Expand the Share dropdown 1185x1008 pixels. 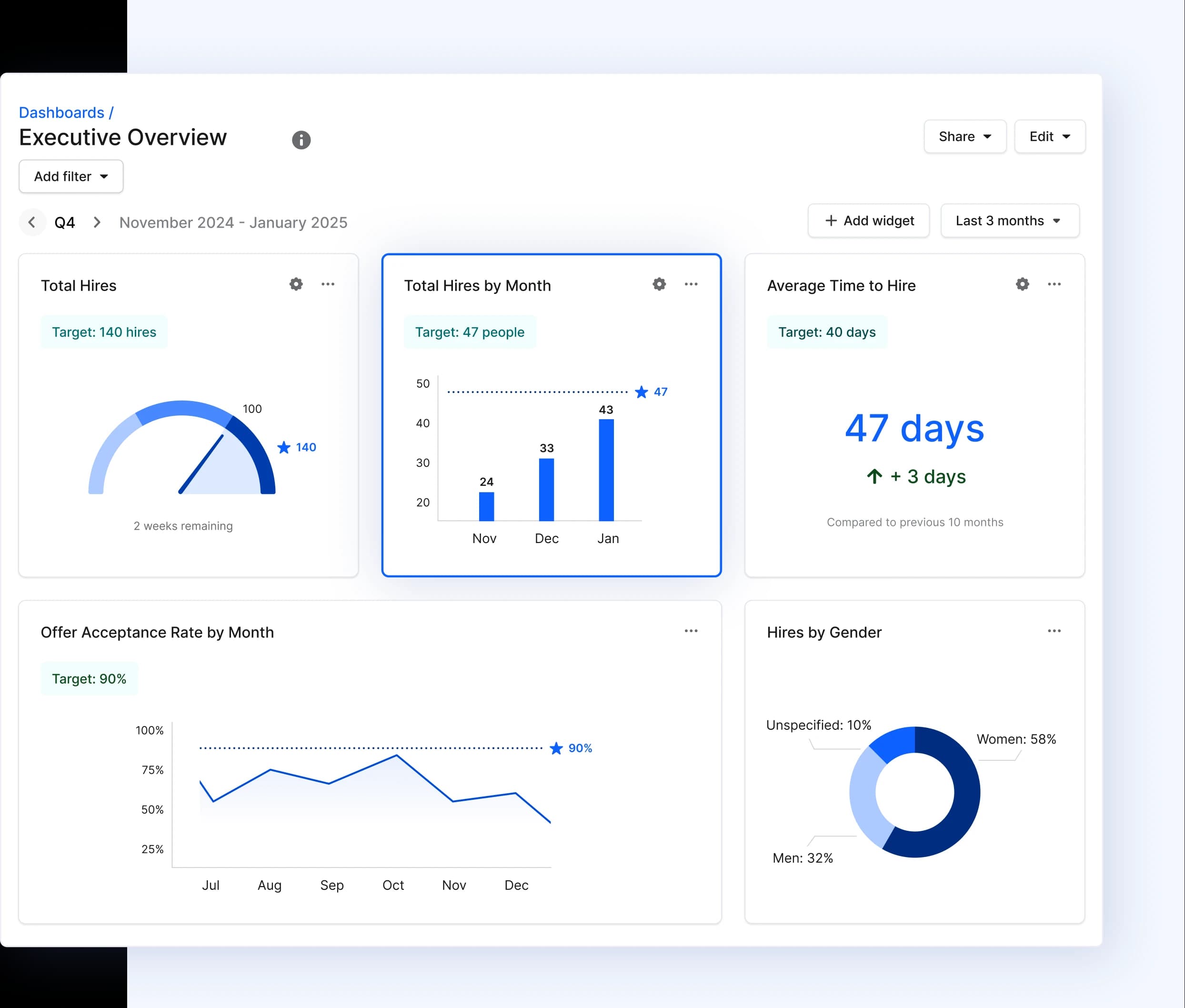coord(964,137)
